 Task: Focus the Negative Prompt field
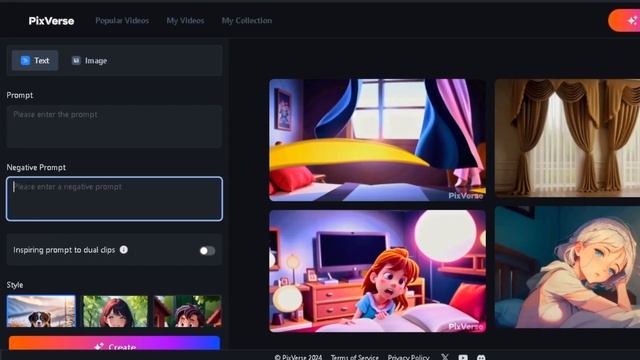114,199
